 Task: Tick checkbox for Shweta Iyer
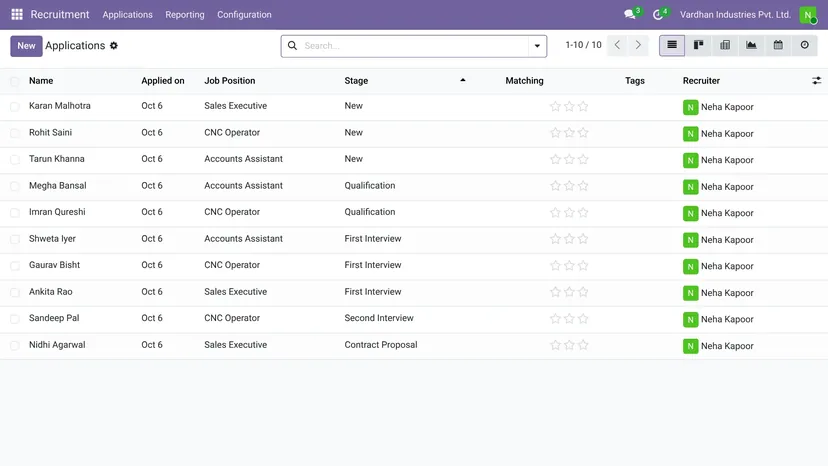(15, 239)
